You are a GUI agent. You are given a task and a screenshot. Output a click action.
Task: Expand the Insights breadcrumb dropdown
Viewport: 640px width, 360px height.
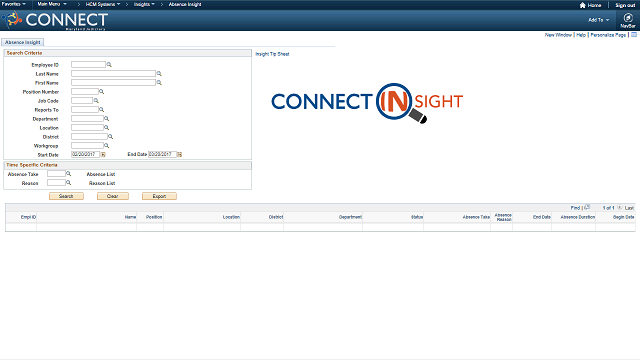point(144,4)
